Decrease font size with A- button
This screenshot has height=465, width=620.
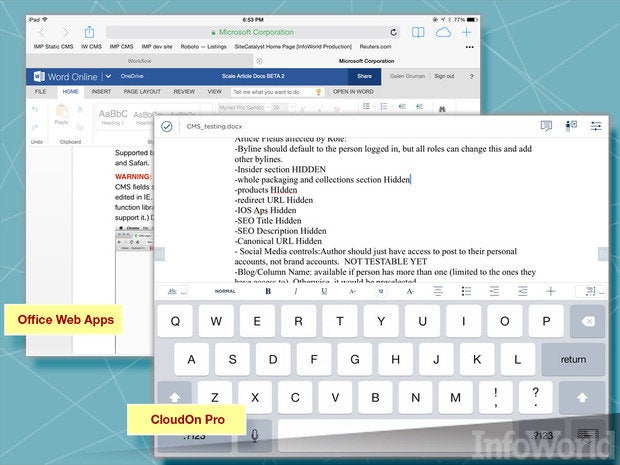click(x=410, y=291)
